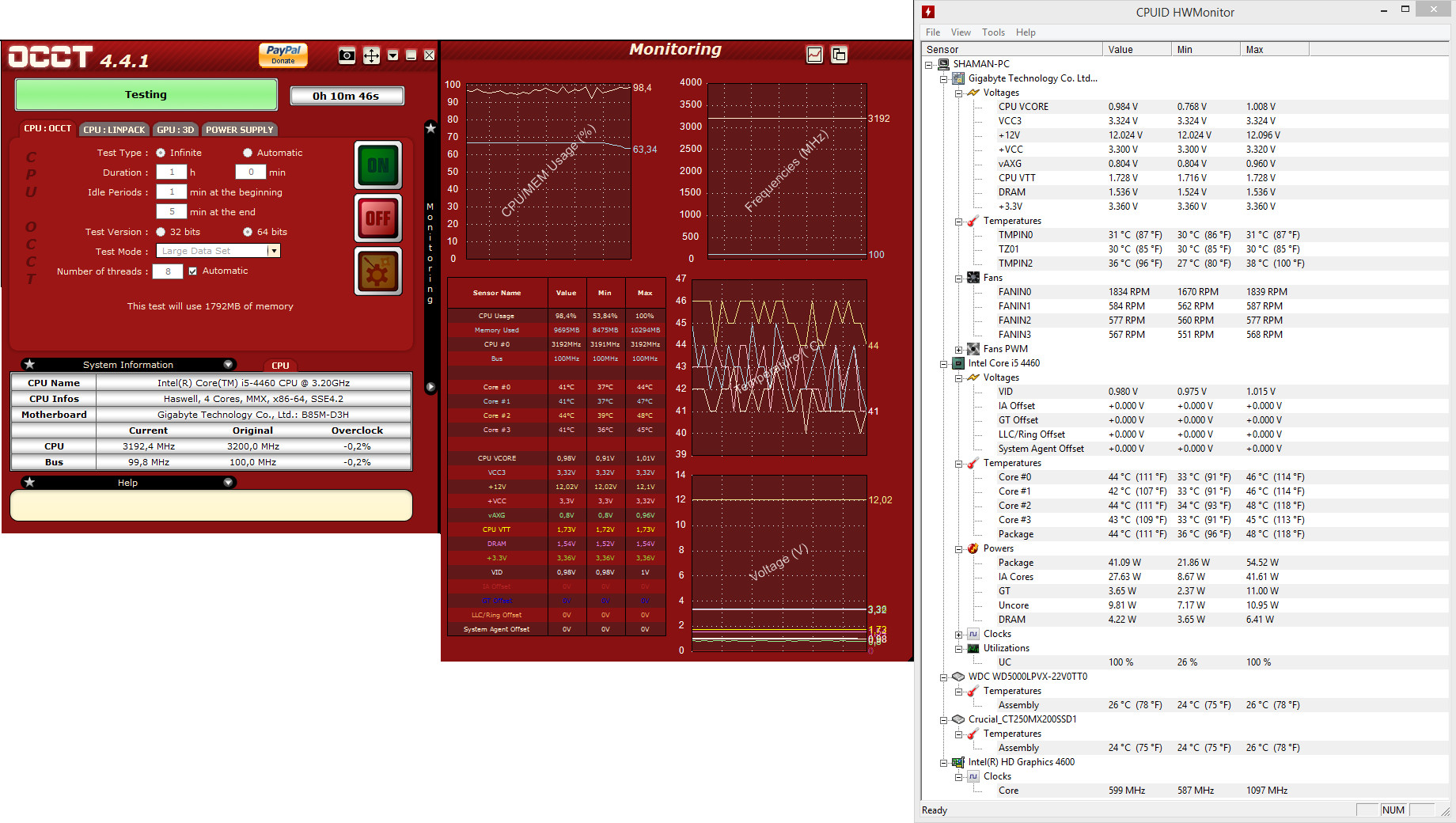Select the Automatic test type radio
The height and width of the screenshot is (823, 1456).
[248, 153]
